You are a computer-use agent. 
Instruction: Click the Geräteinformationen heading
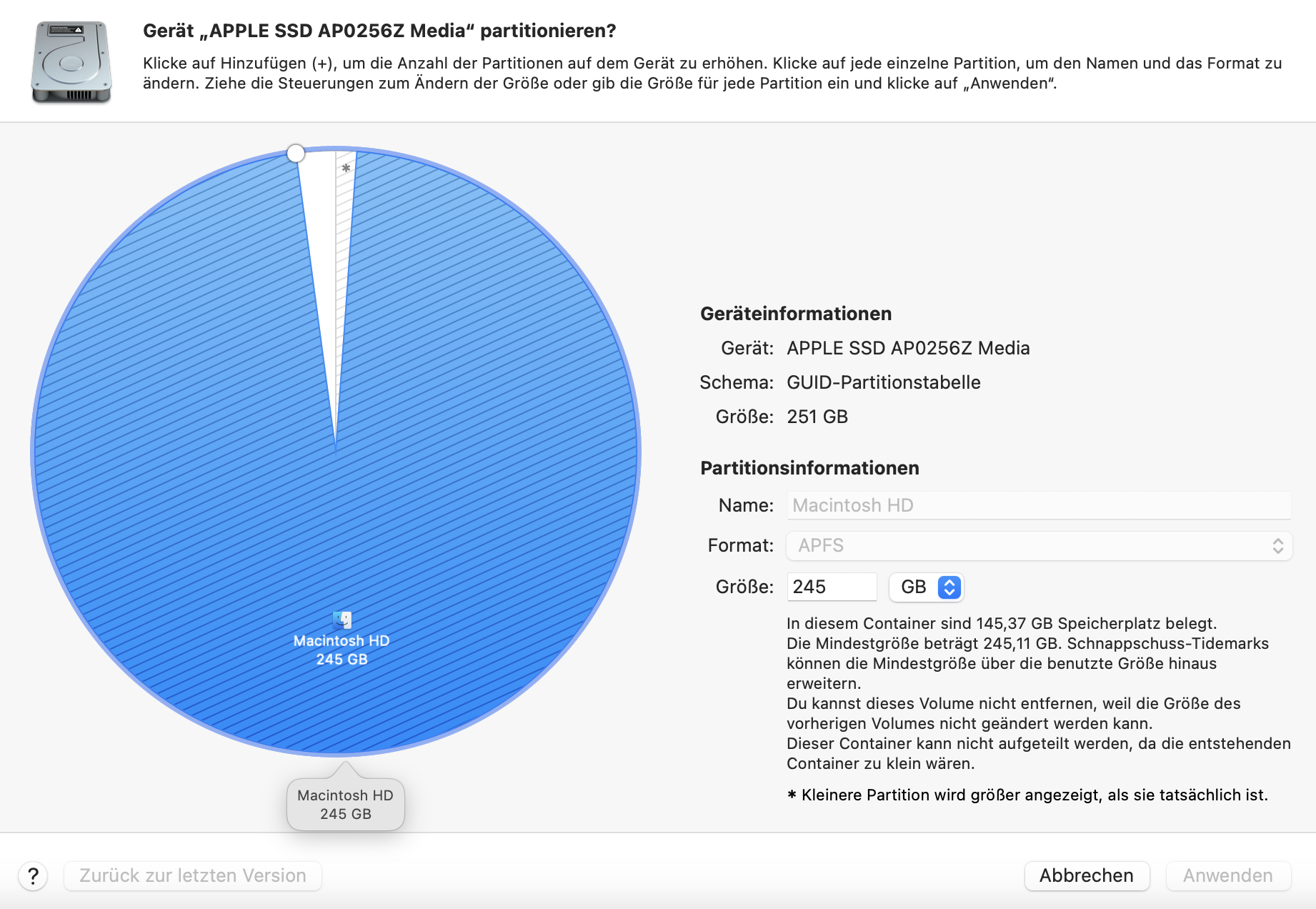[x=796, y=314]
